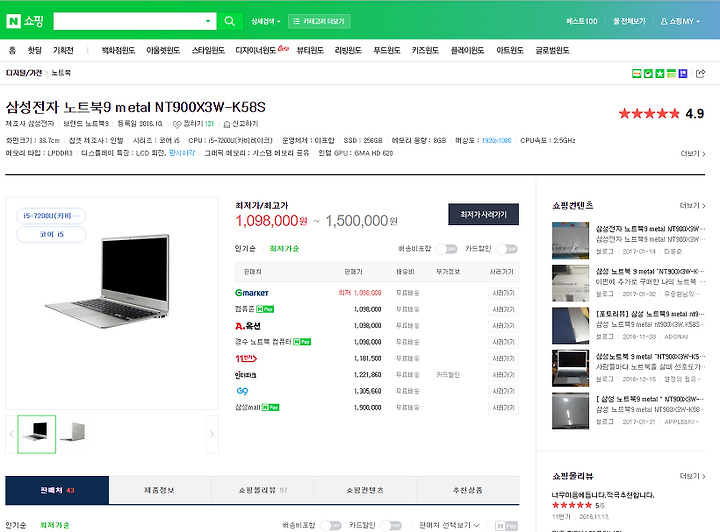Toggle 배송비포함 switch in top seller list

(x=447, y=249)
